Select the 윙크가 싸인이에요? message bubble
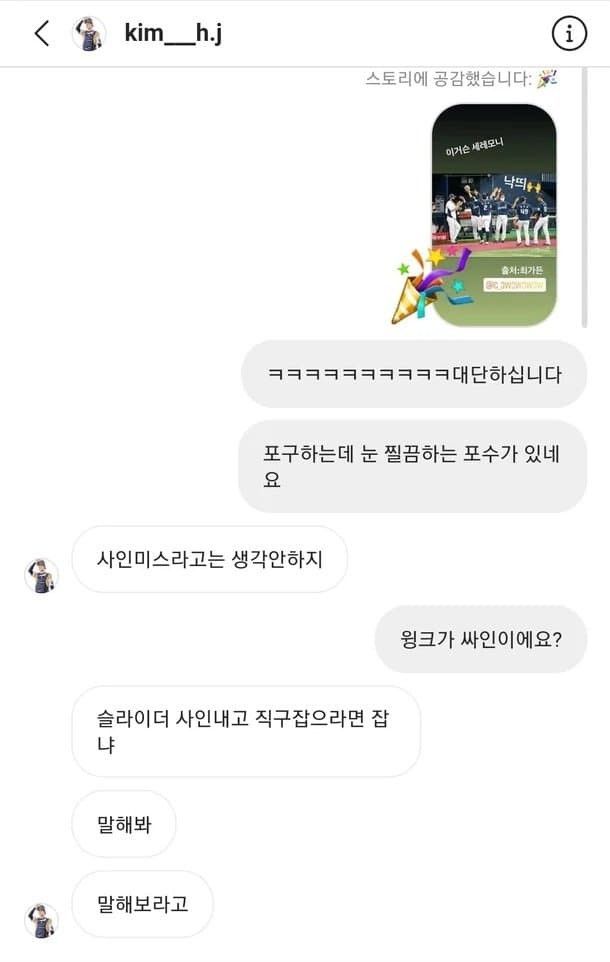Screen dimensions: 610x962 (x=481, y=639)
